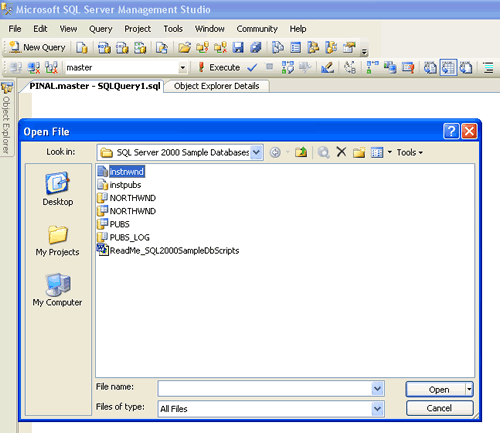Image resolution: width=500 pixels, height=433 pixels.
Task: Click Specify Values for Template Parameters icon
Action: [x=350, y=68]
